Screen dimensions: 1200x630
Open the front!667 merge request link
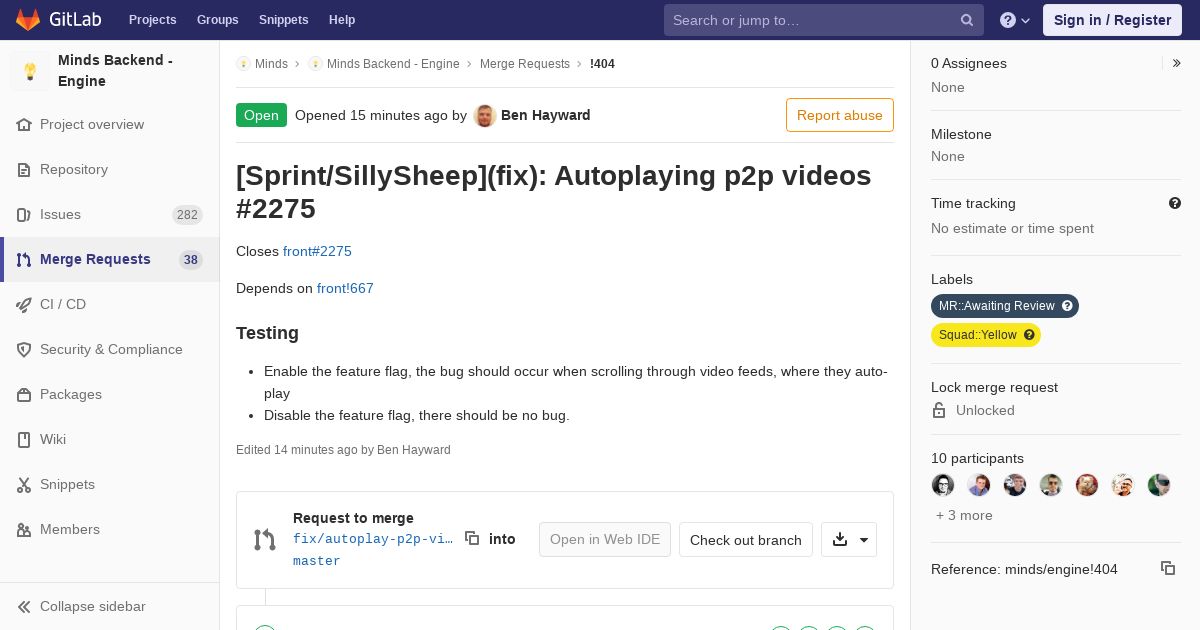pyautogui.click(x=345, y=288)
